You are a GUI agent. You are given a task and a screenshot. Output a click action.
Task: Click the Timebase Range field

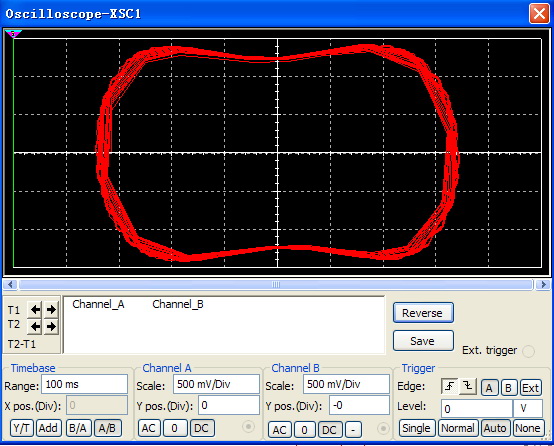(84, 384)
